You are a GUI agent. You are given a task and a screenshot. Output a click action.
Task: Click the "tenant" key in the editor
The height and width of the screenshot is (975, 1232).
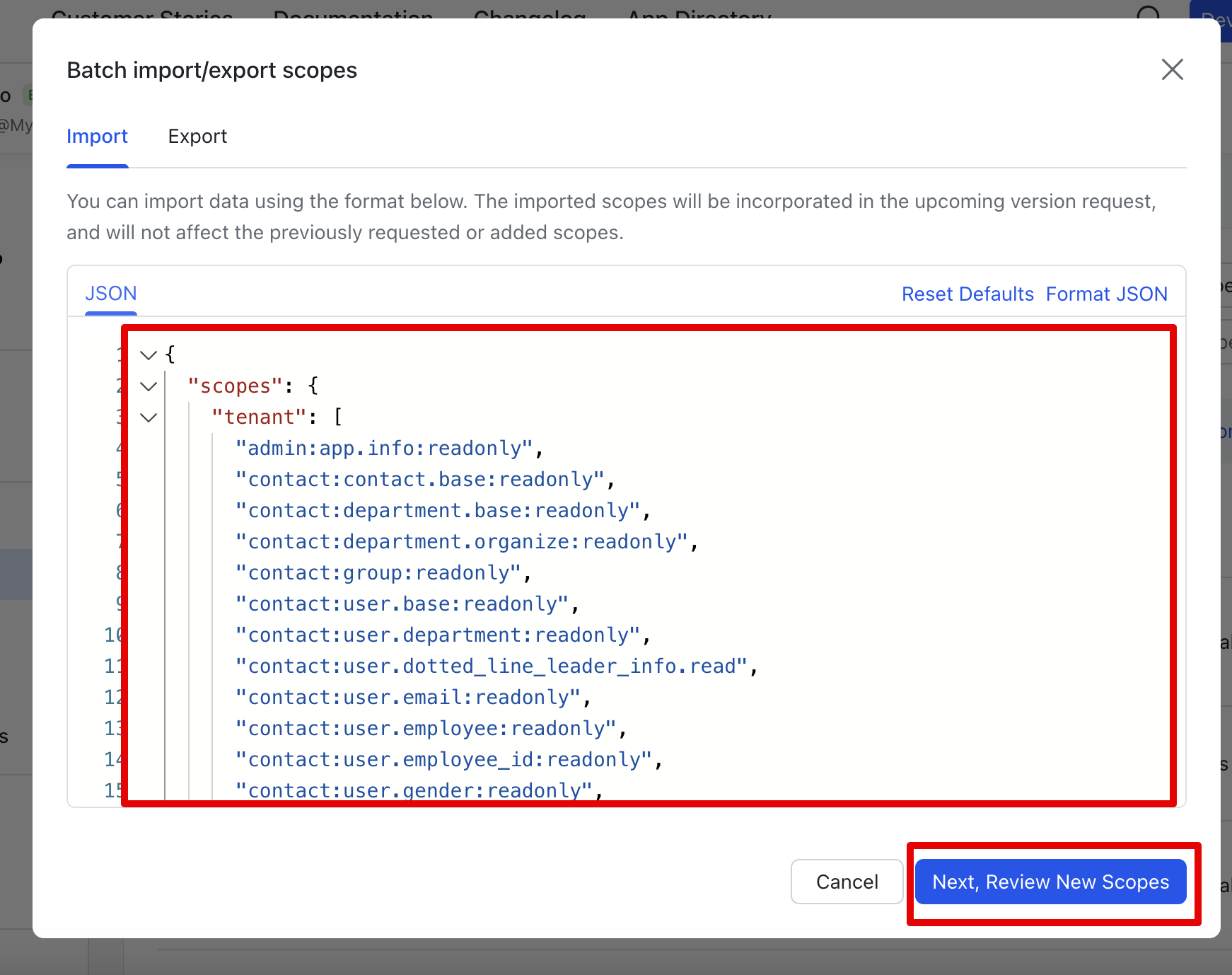click(x=259, y=417)
